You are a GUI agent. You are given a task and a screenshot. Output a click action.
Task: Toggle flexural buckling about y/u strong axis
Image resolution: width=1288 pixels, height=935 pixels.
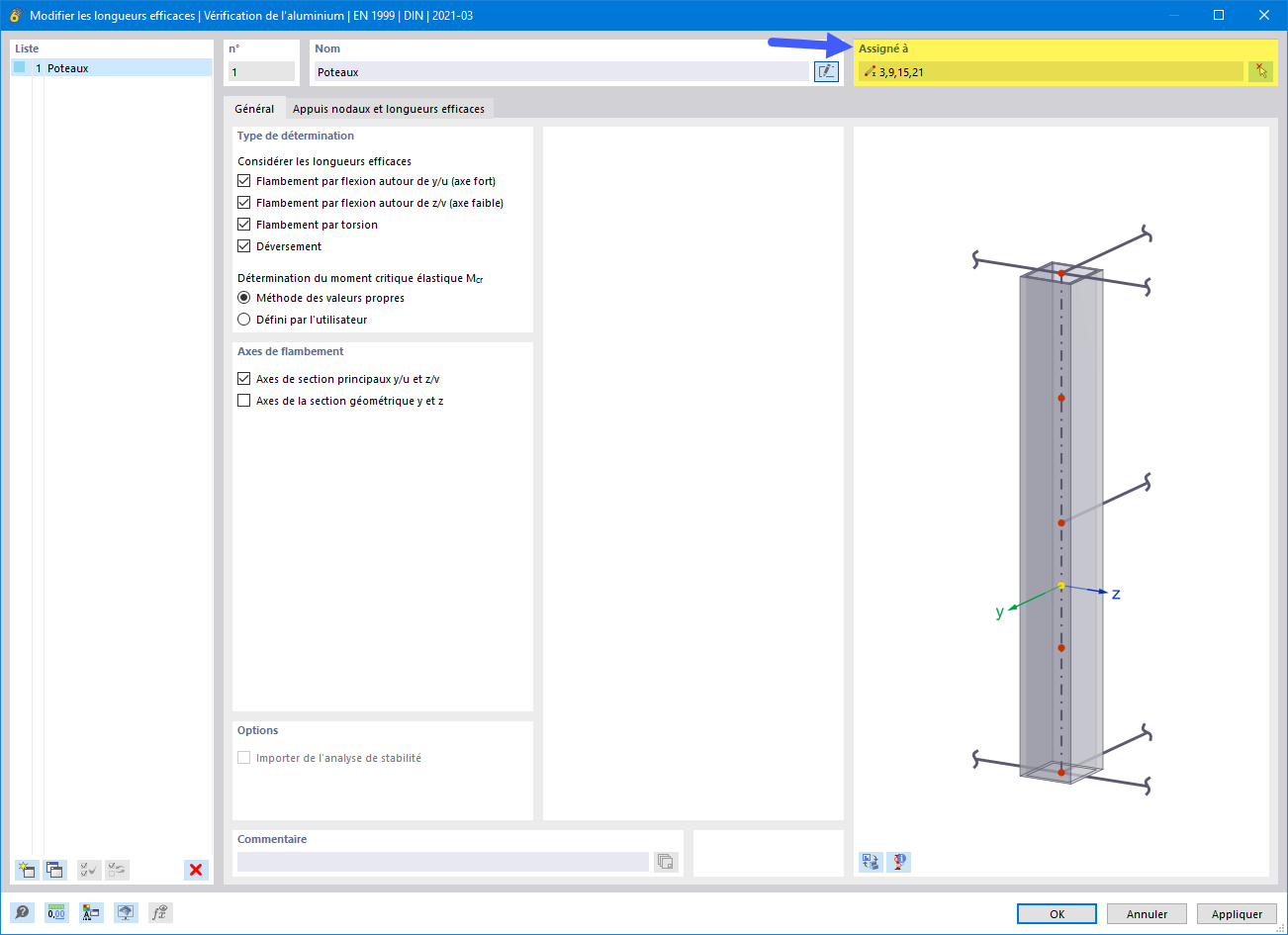click(244, 181)
